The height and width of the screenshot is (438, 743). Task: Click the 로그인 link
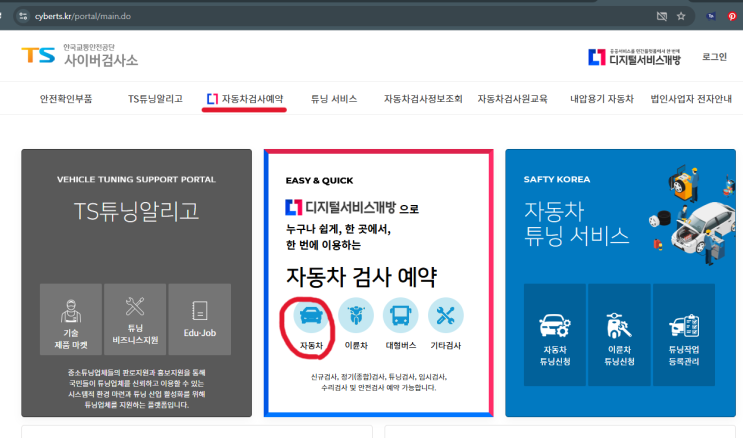[x=714, y=57]
